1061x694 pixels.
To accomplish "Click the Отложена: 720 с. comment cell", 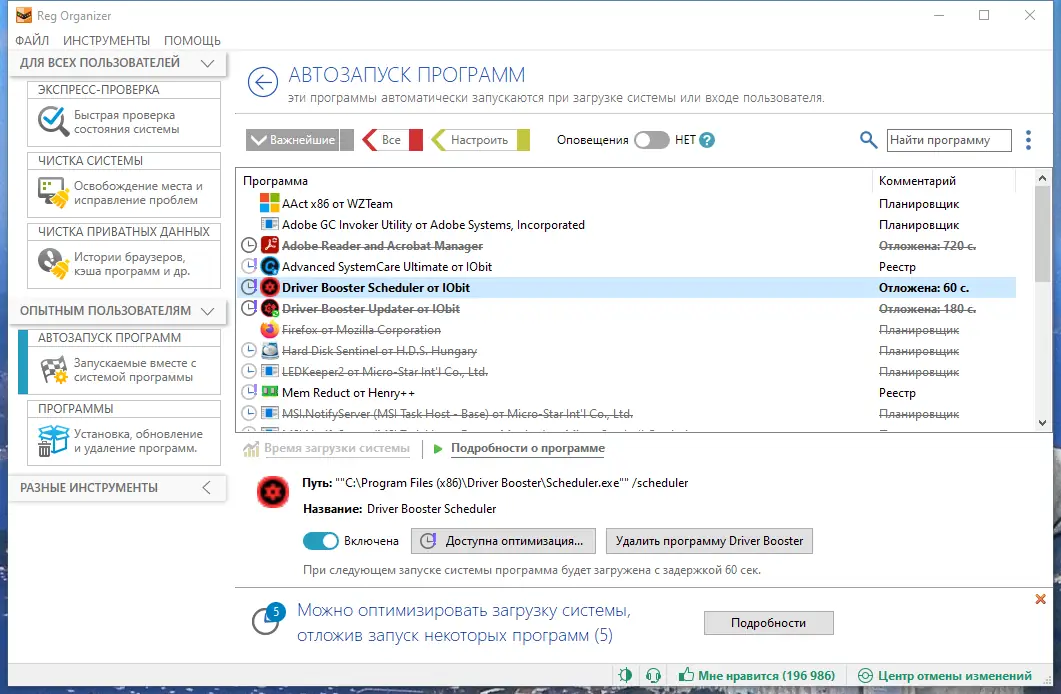I will tap(927, 246).
